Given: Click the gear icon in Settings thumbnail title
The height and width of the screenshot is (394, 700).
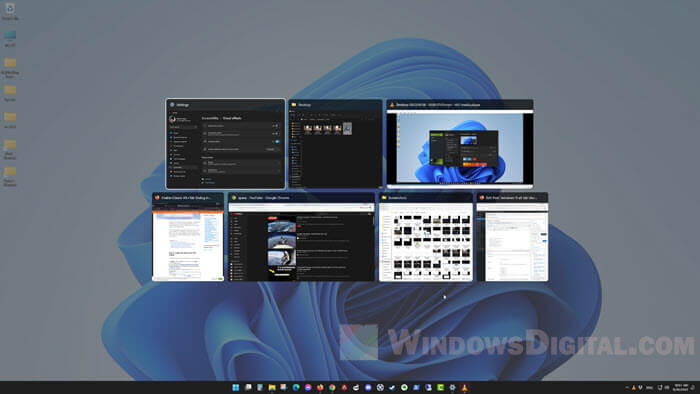Looking at the screenshot, I should point(172,105).
